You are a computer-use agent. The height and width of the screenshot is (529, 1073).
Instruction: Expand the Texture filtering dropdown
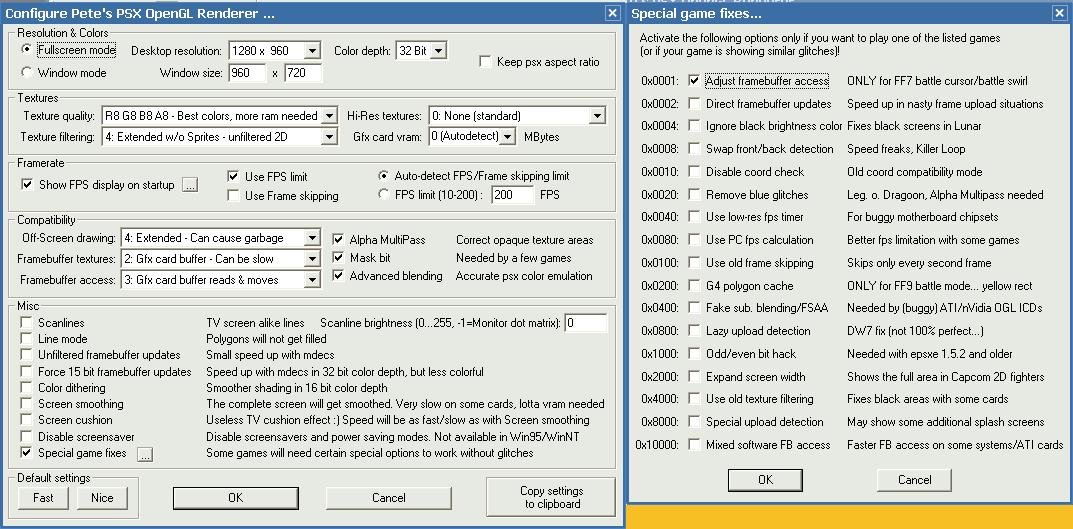click(330, 137)
